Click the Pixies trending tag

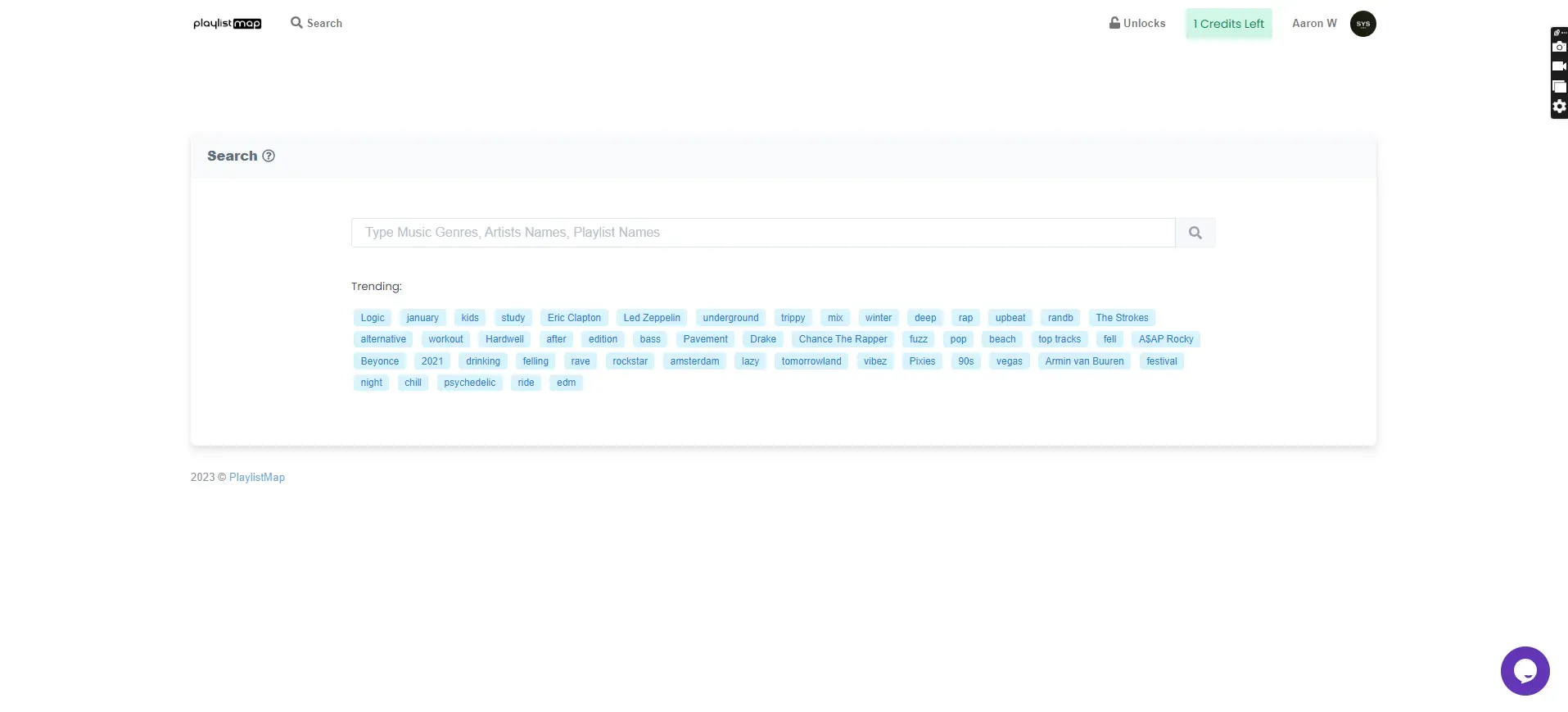[922, 361]
